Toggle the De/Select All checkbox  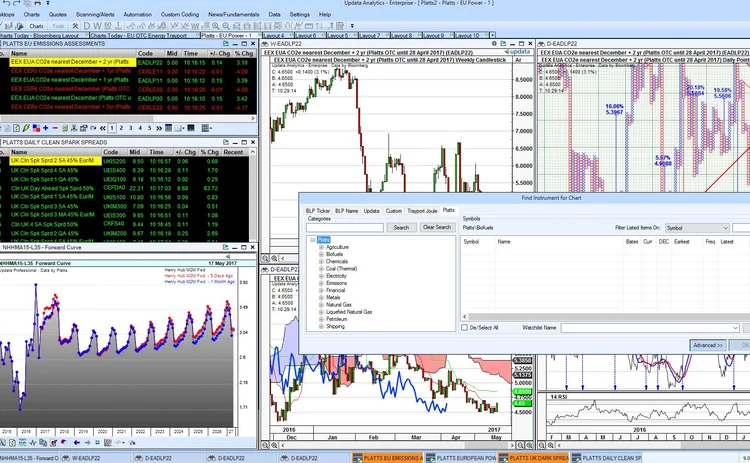[464, 328]
